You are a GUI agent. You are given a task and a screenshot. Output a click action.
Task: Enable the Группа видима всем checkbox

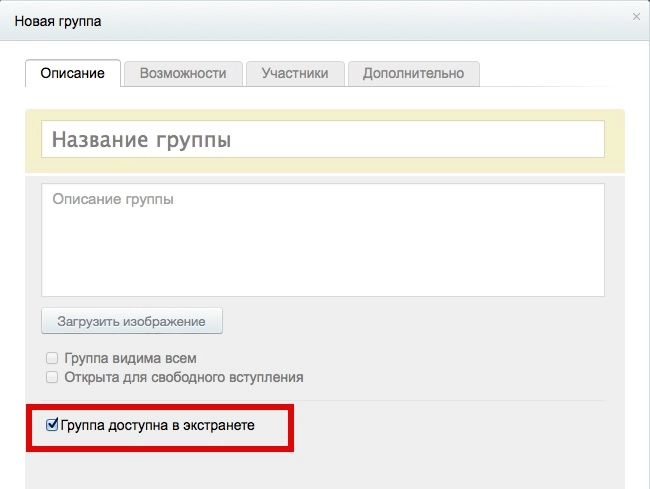click(52, 358)
